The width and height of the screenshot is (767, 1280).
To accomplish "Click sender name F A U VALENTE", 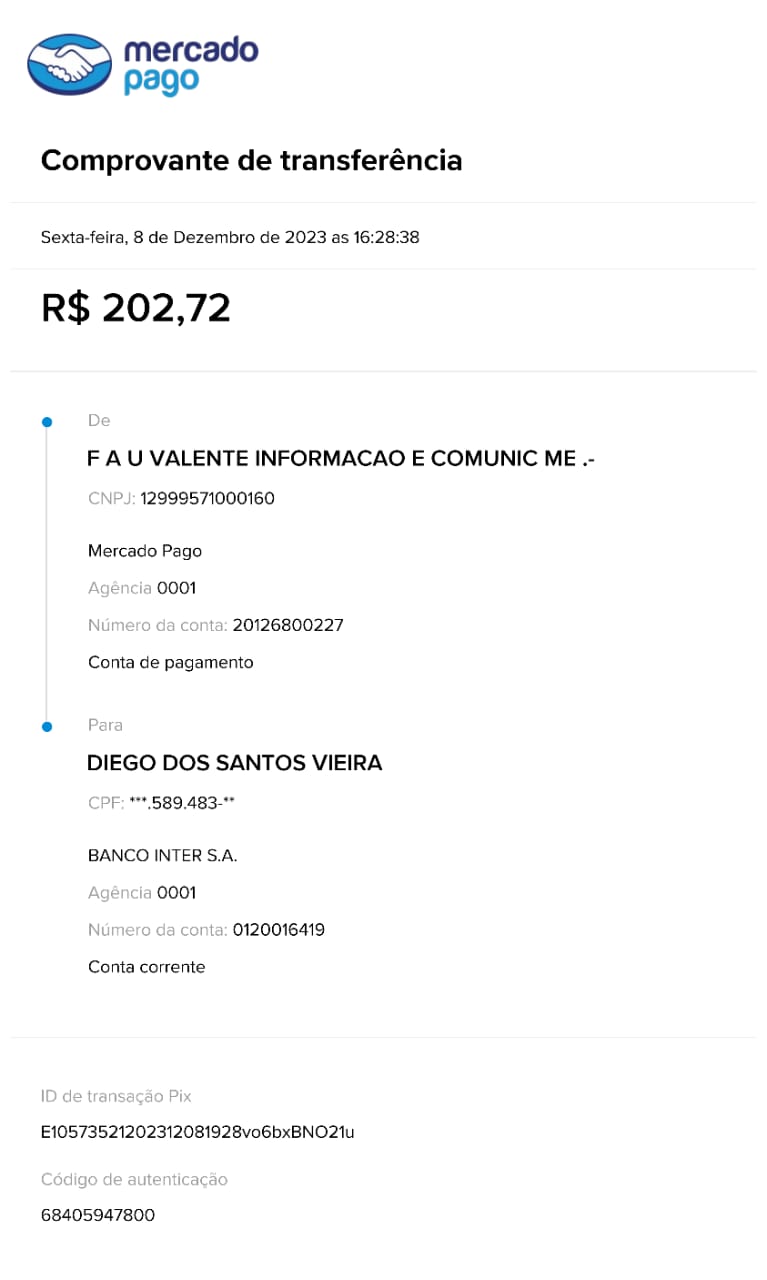I will click(341, 459).
